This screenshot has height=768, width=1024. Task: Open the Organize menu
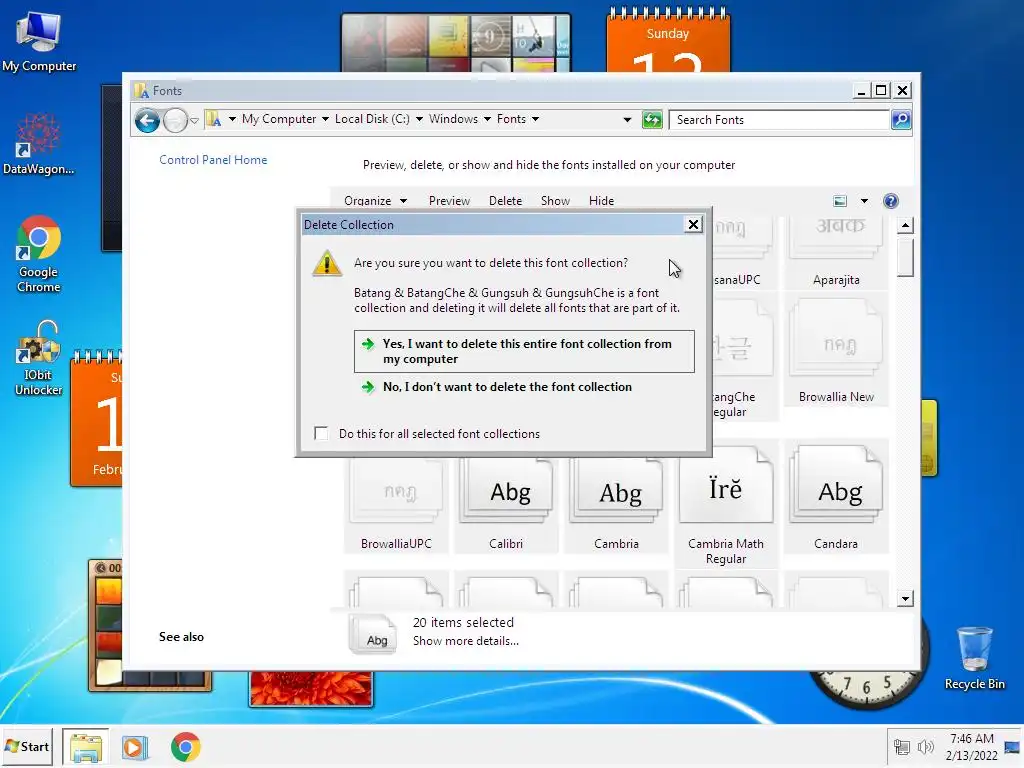pos(376,200)
